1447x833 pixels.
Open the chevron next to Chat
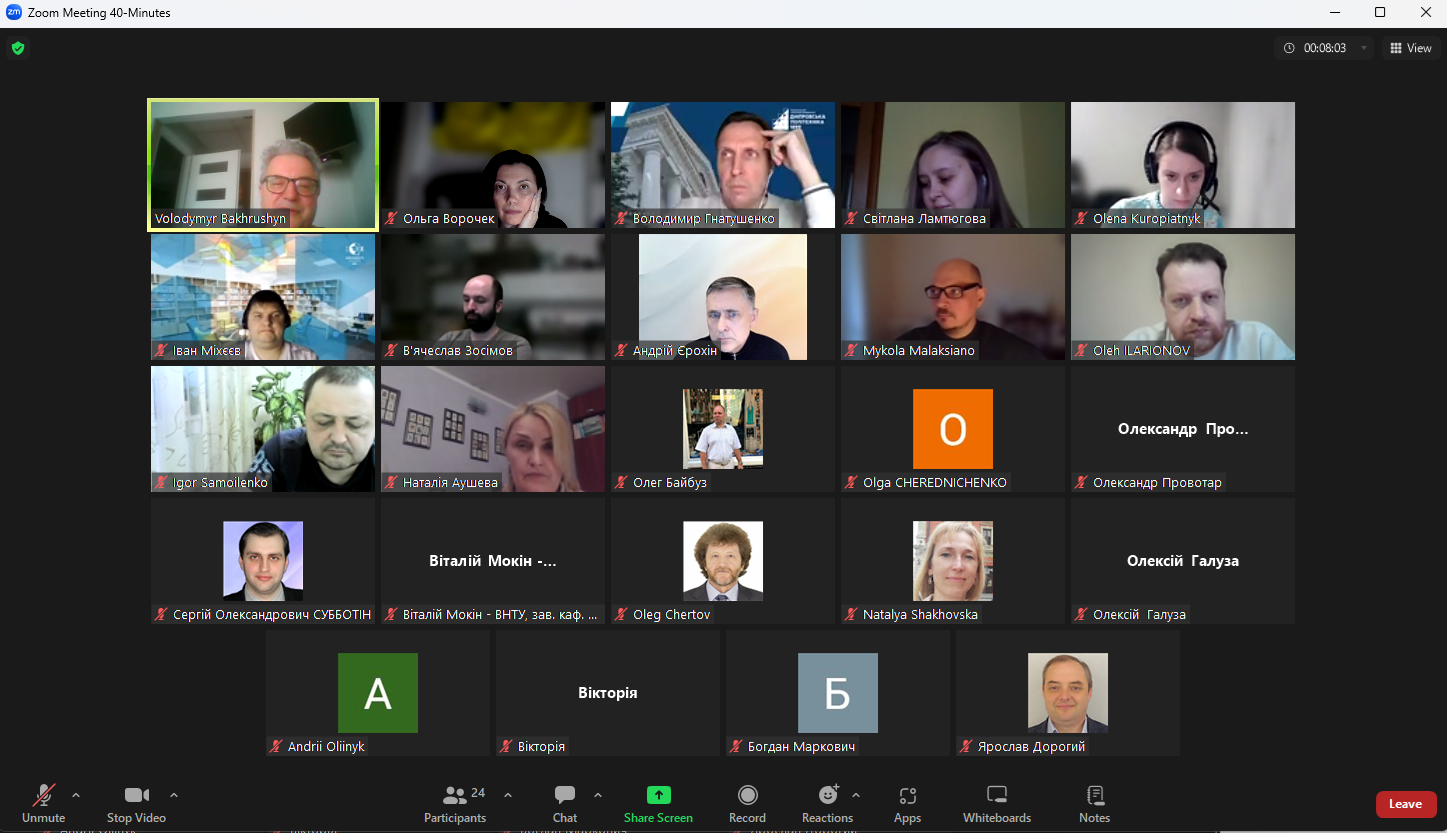click(598, 795)
